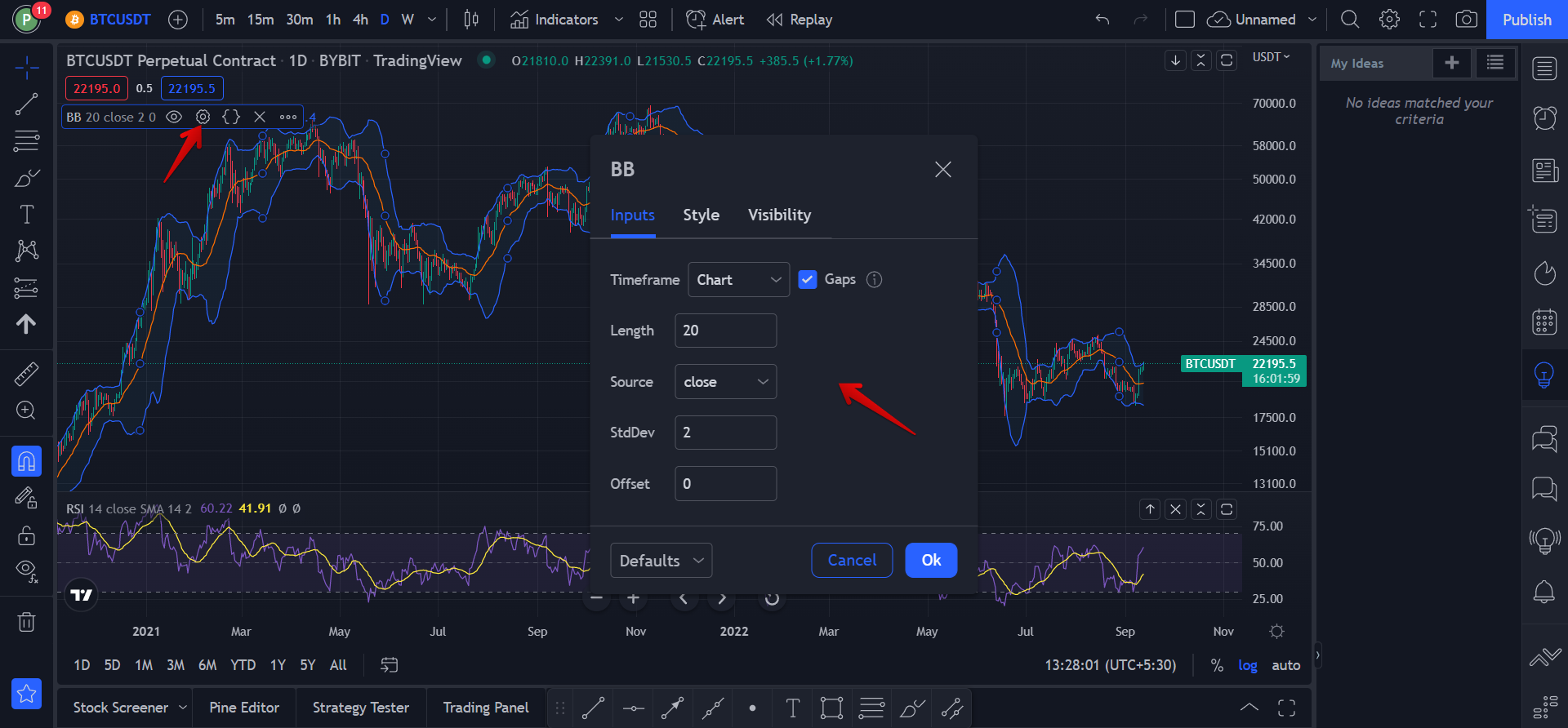Select the Inputs tab
1568x728 pixels.
(633, 215)
